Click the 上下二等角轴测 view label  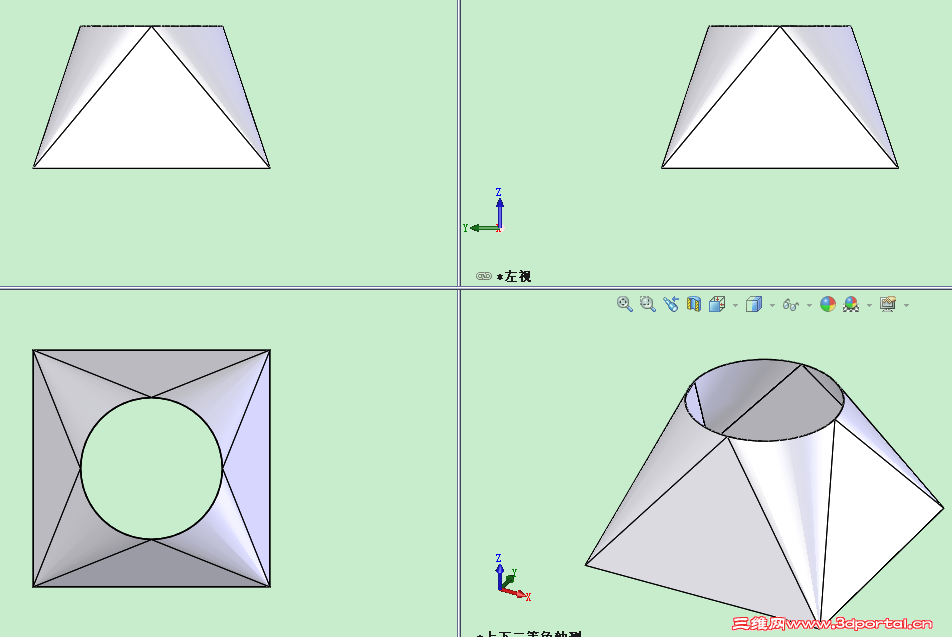pos(534,632)
